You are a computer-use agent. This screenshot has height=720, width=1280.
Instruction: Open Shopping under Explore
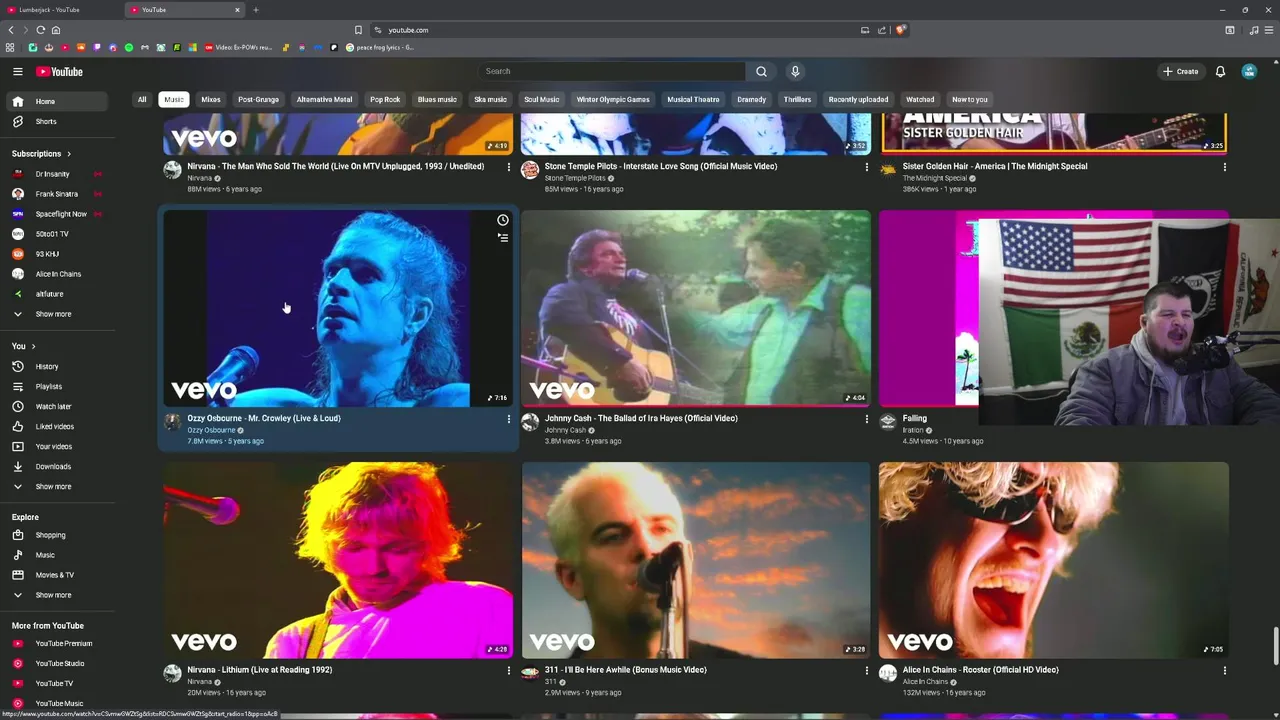pos(58,535)
